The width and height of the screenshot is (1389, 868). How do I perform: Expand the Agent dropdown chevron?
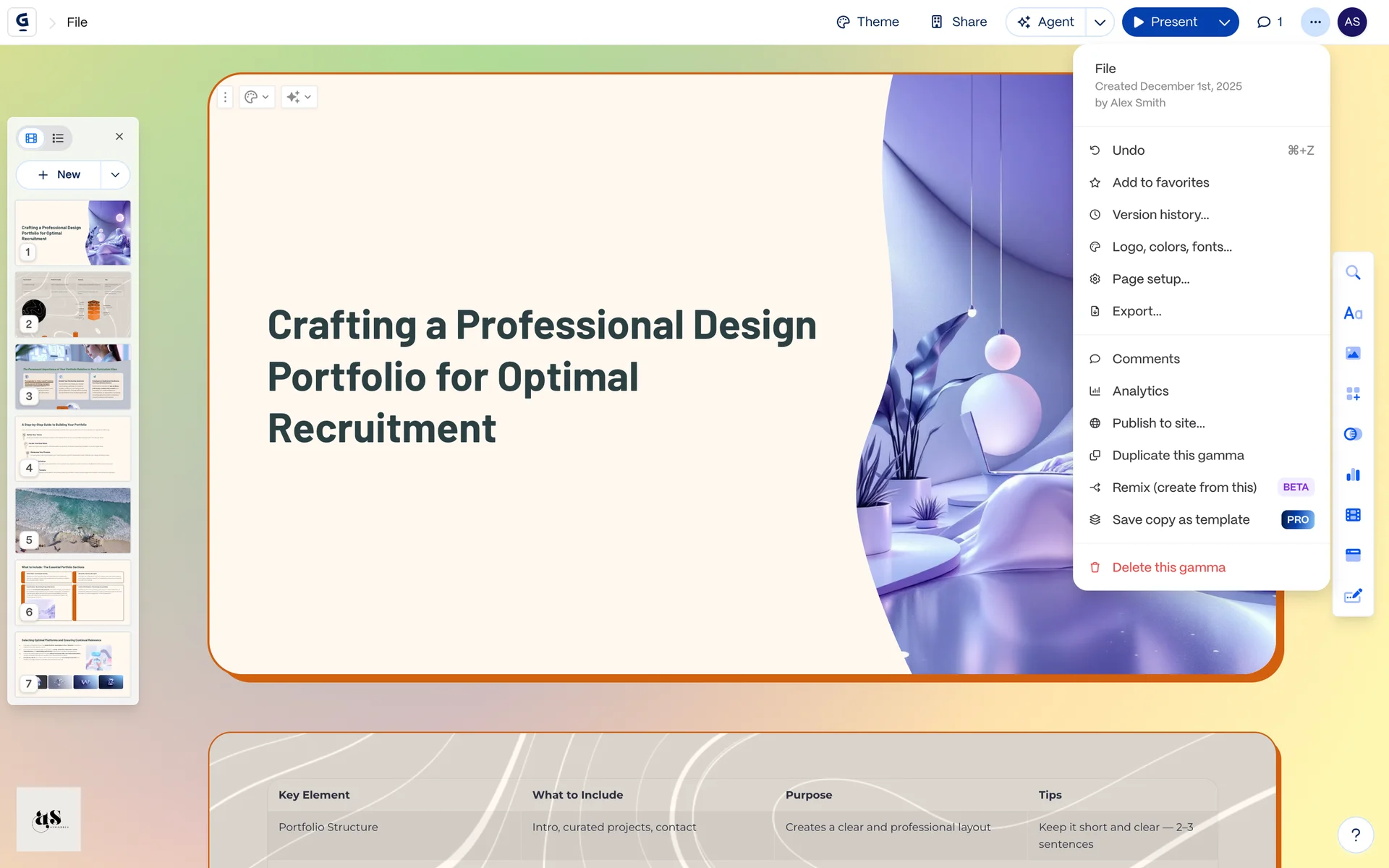pyautogui.click(x=1100, y=22)
